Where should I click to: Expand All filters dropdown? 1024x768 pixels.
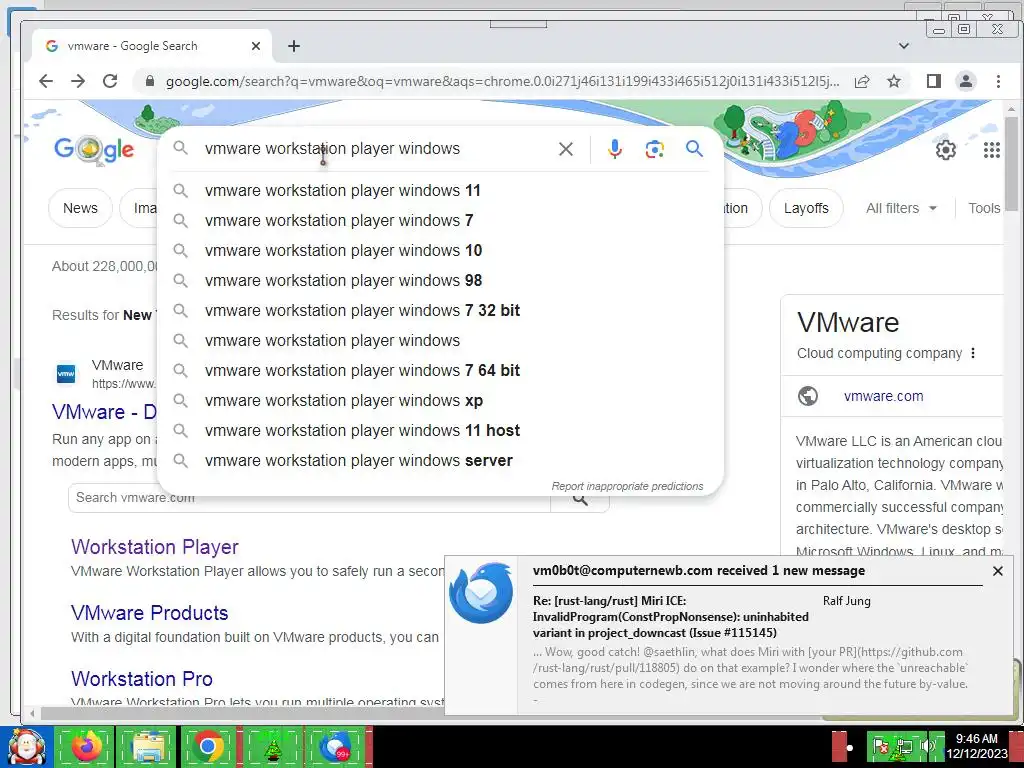(901, 208)
